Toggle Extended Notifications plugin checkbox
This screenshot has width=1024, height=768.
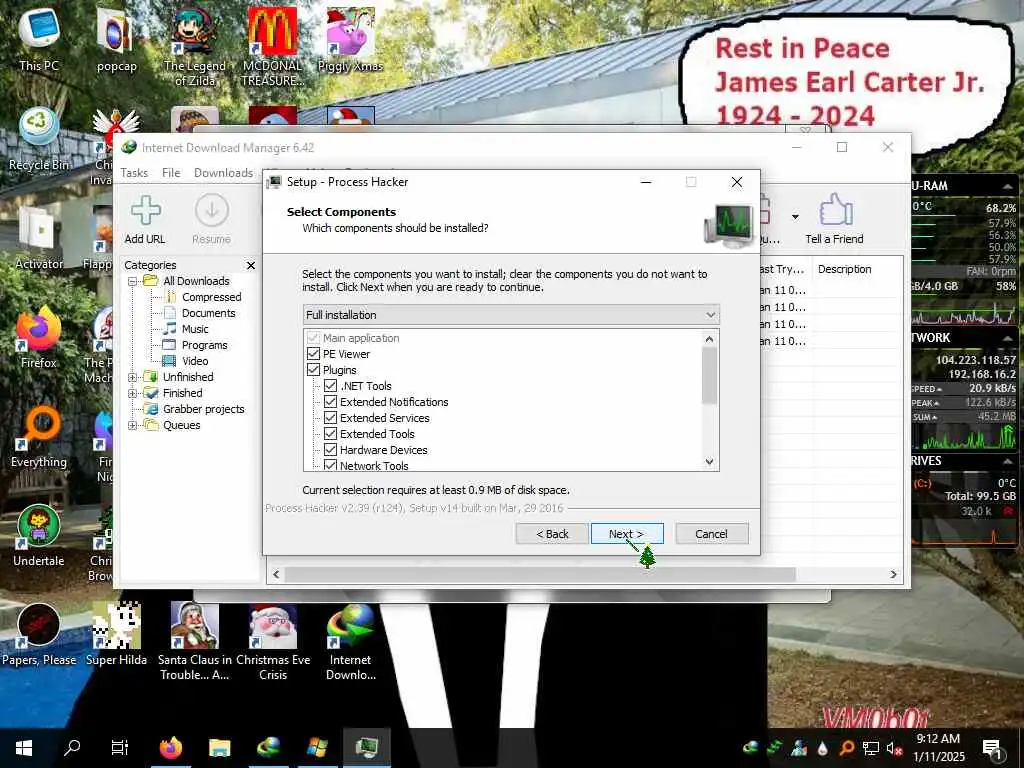tap(330, 402)
